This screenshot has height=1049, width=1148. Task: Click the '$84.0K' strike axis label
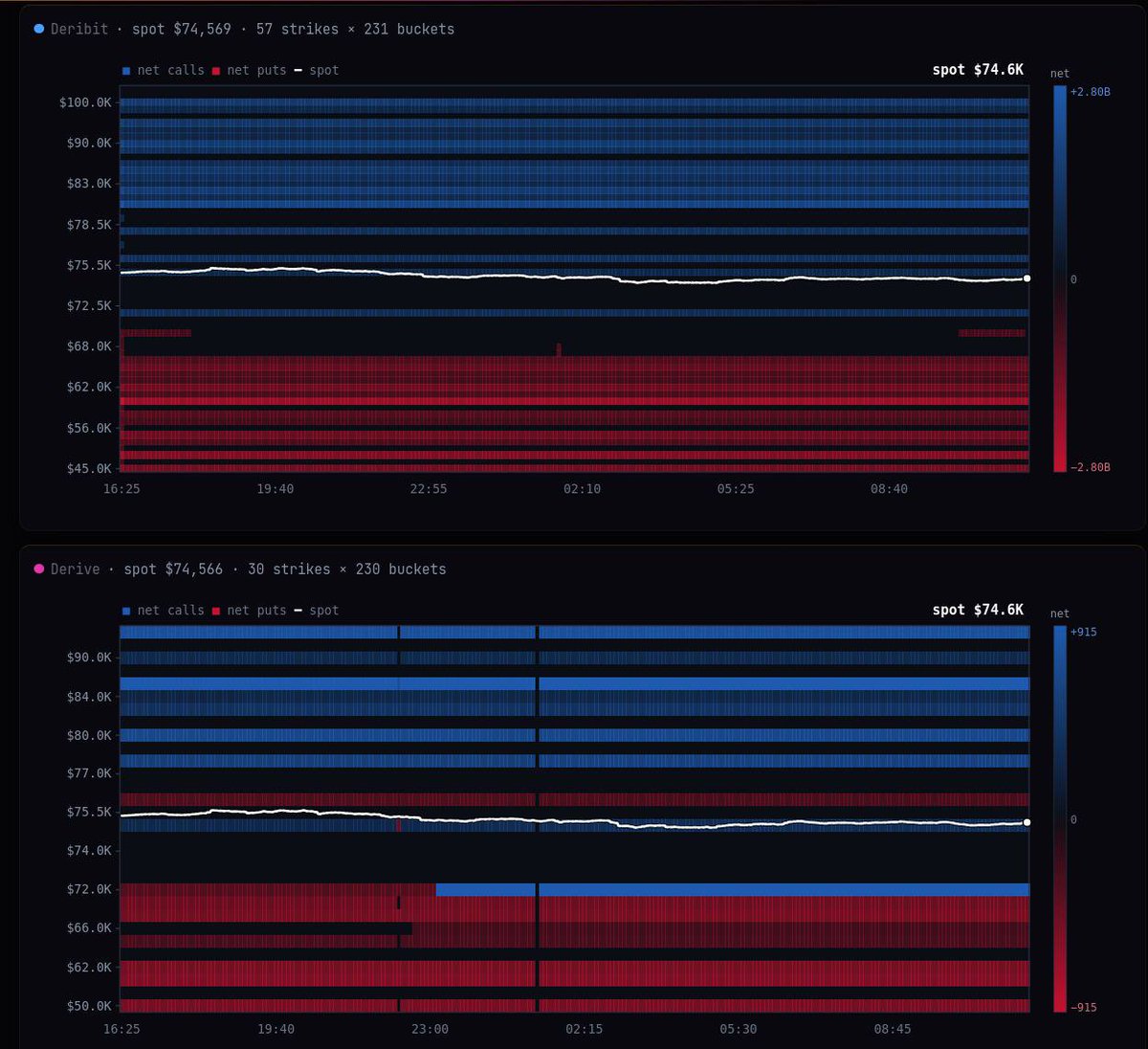click(89, 697)
